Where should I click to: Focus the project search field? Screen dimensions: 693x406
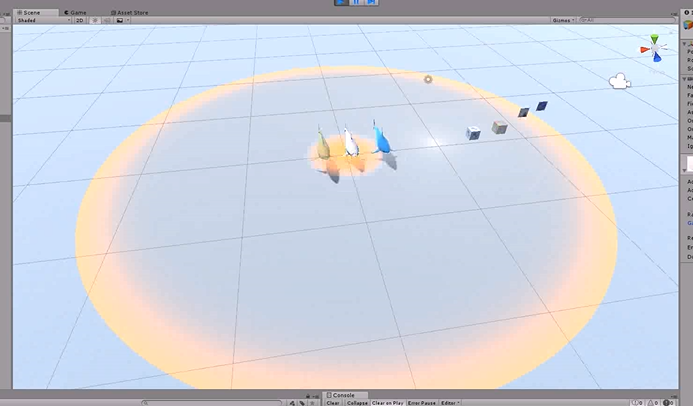click(211, 403)
